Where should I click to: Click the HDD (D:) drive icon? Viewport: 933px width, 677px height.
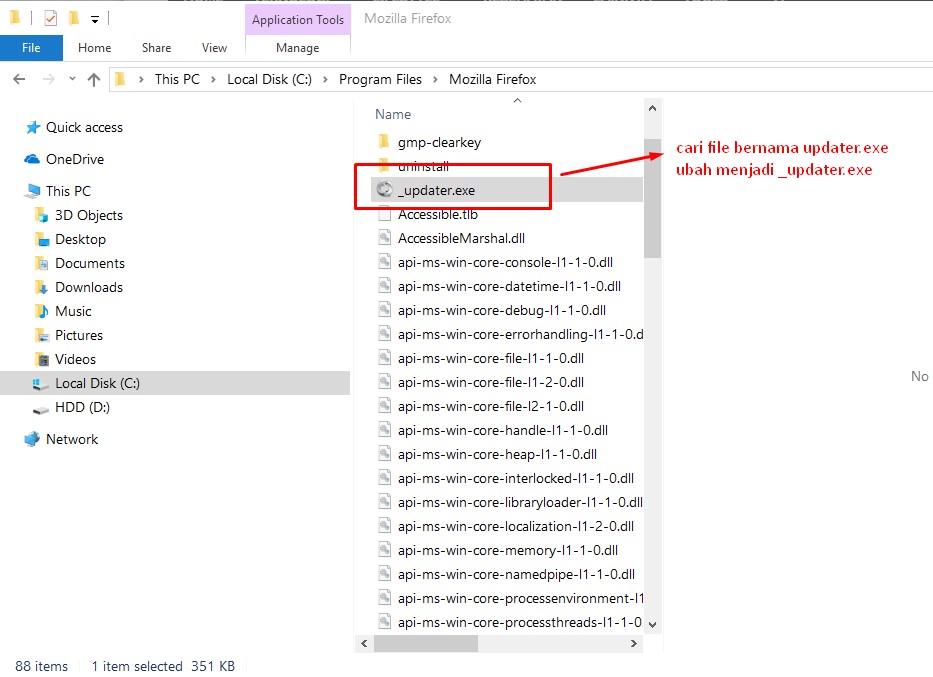click(40, 409)
